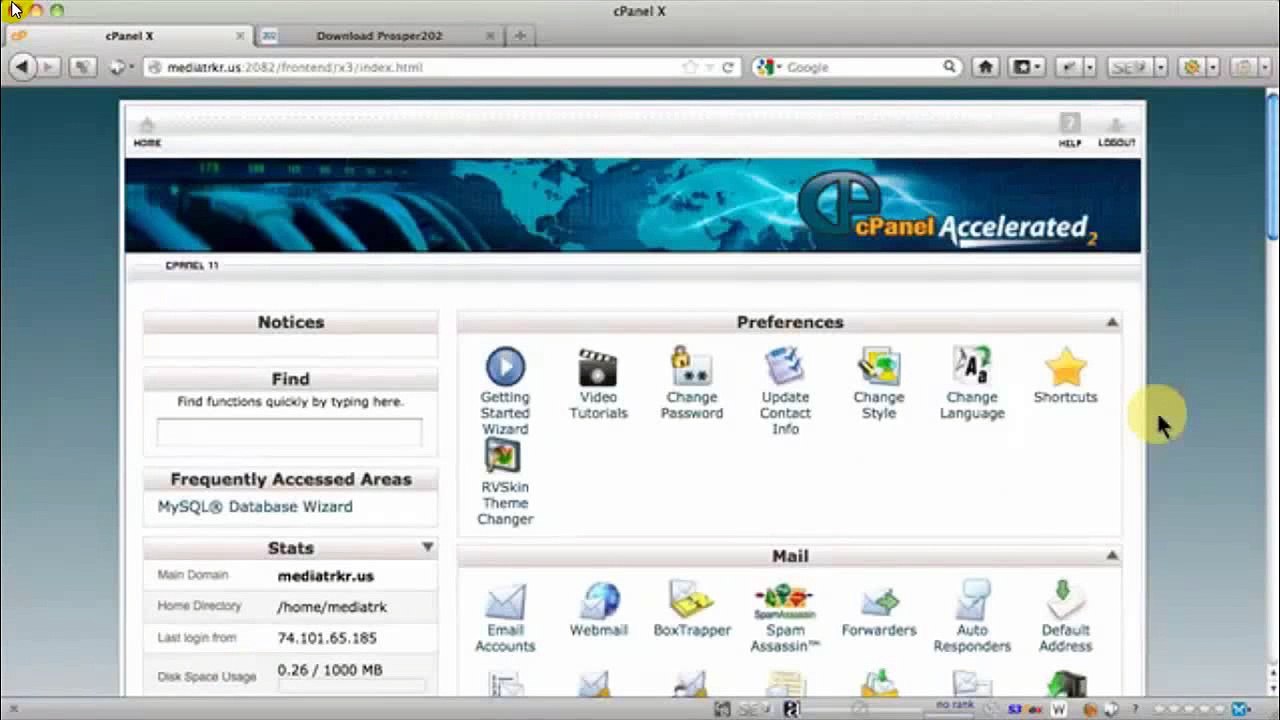Click the cPanel Accelerated banner image
This screenshot has height=720, width=1280.
tap(632, 205)
